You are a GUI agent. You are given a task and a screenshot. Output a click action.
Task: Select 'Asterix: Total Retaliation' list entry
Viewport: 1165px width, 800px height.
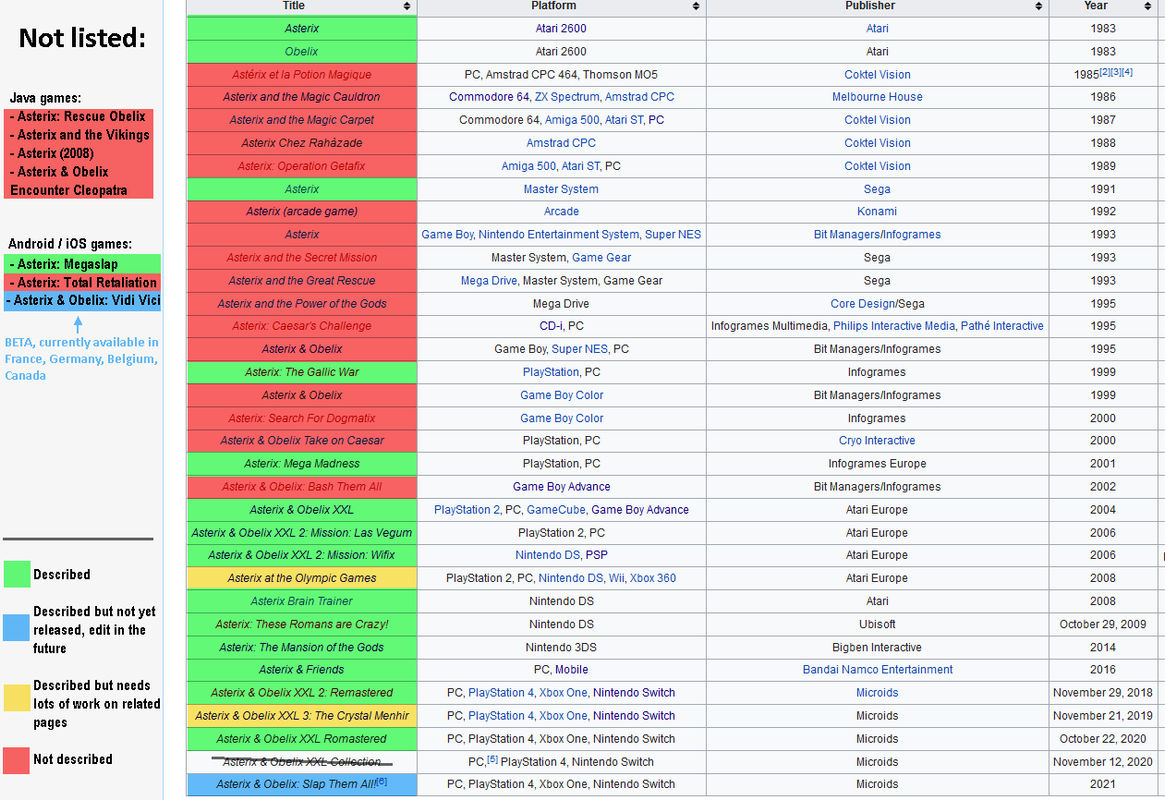tap(82, 282)
